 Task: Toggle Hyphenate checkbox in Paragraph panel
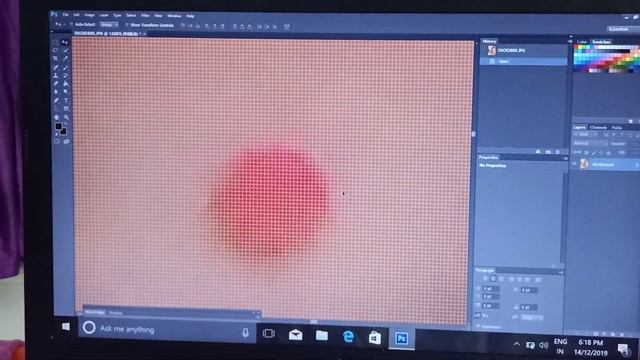tap(478, 326)
